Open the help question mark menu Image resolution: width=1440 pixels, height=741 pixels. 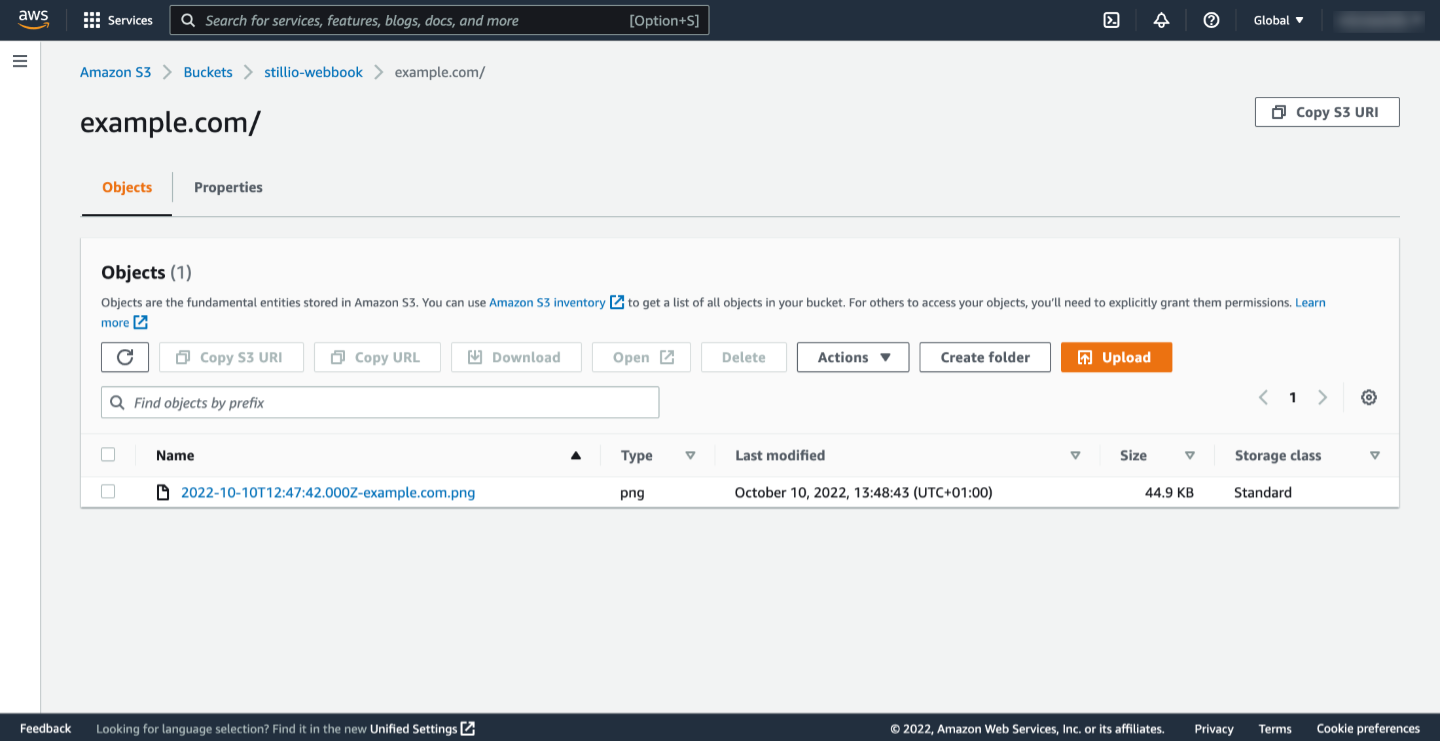[1211, 20]
